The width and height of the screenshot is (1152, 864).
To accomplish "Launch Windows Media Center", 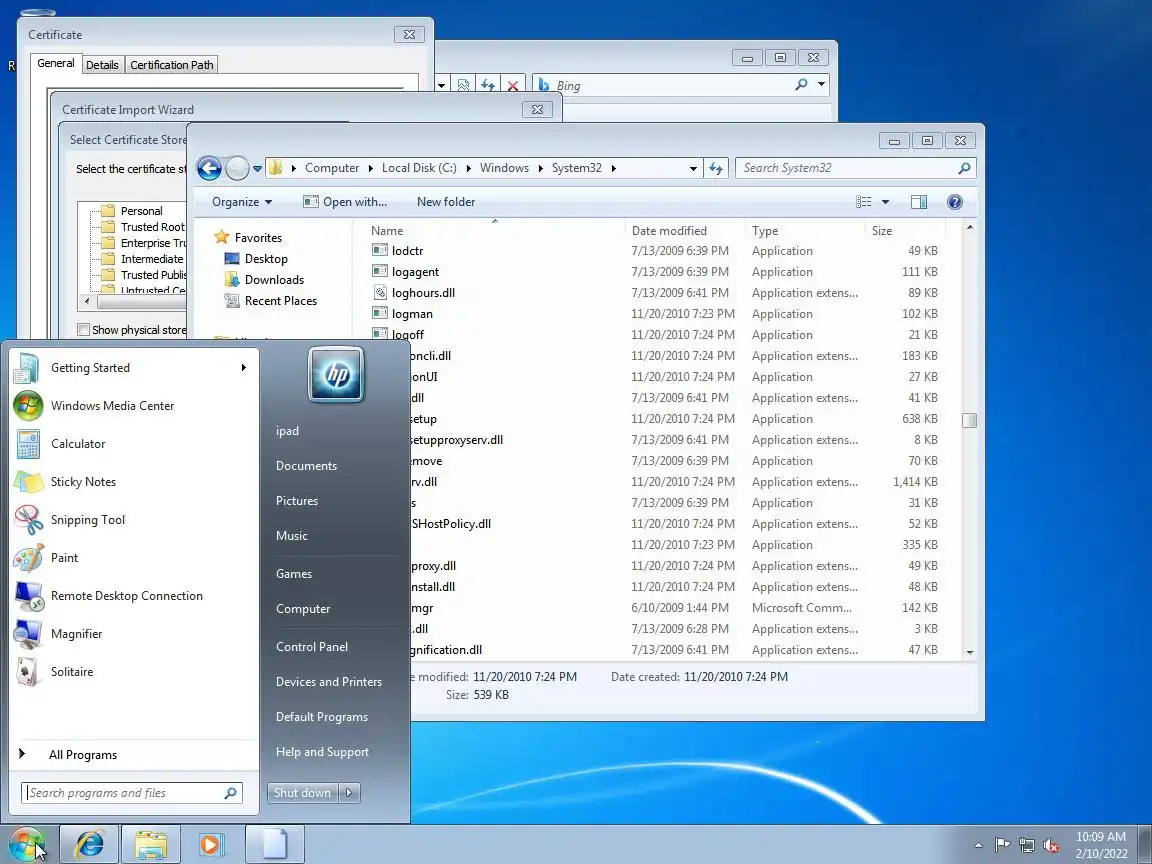I will pos(132,406).
